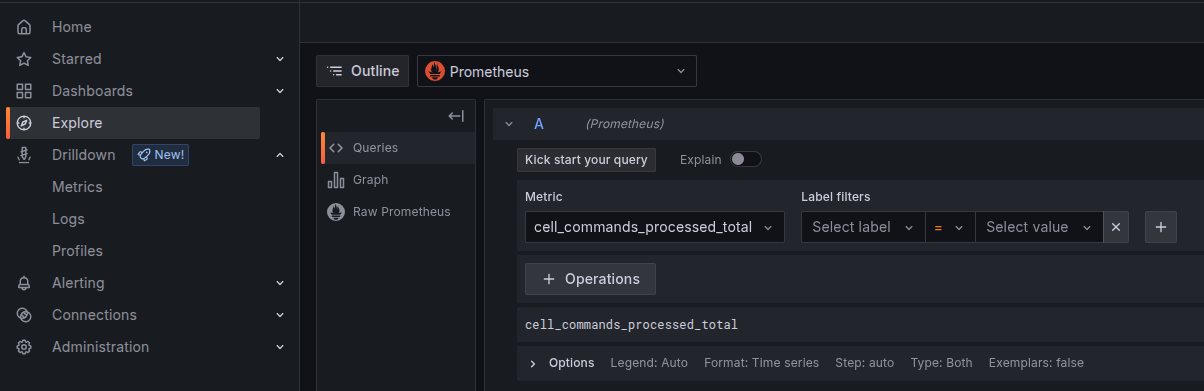Open Administration in the sidebar
This screenshot has height=391, width=1204.
(x=100, y=347)
